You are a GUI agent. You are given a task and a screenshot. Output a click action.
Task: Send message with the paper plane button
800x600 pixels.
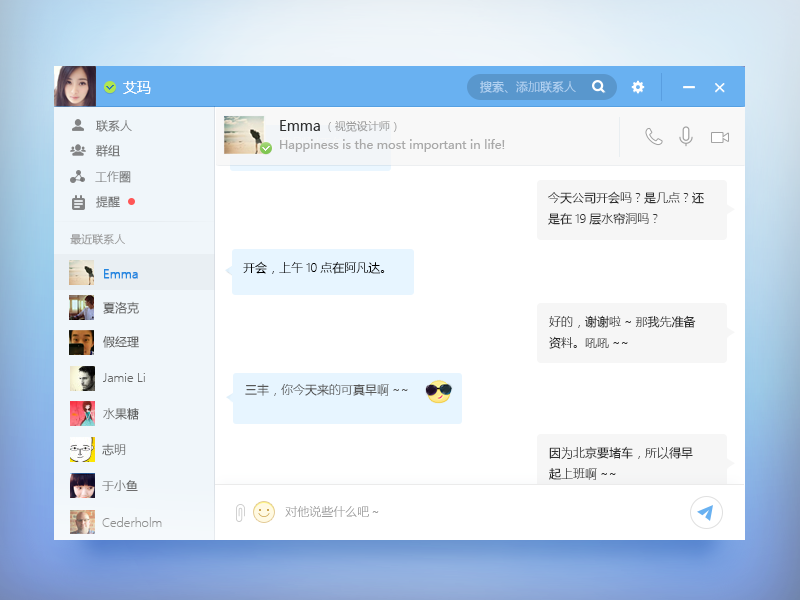coord(706,512)
